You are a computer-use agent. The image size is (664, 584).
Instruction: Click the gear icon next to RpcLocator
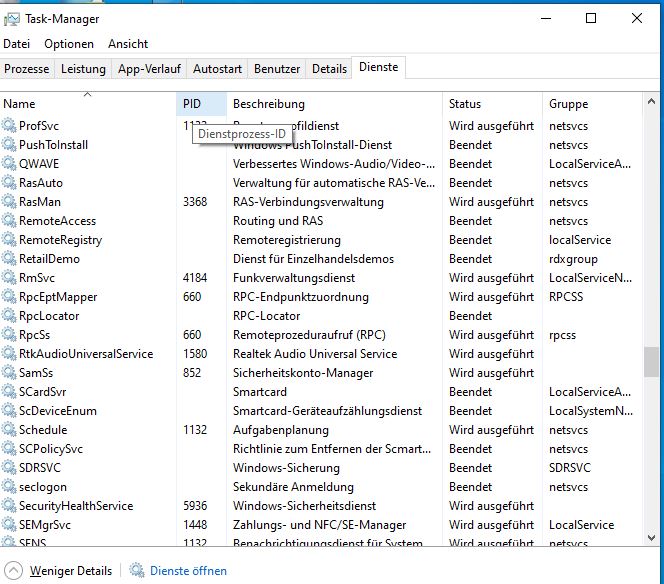(9, 316)
